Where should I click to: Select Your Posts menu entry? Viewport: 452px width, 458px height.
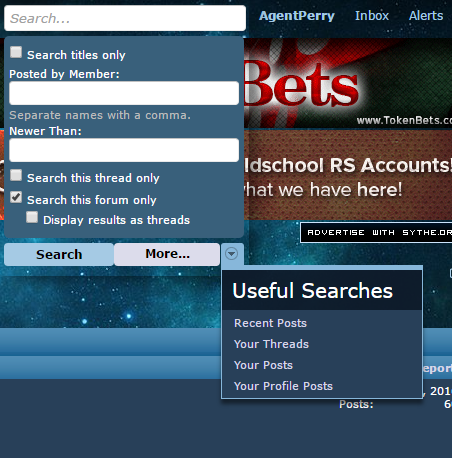click(263, 365)
